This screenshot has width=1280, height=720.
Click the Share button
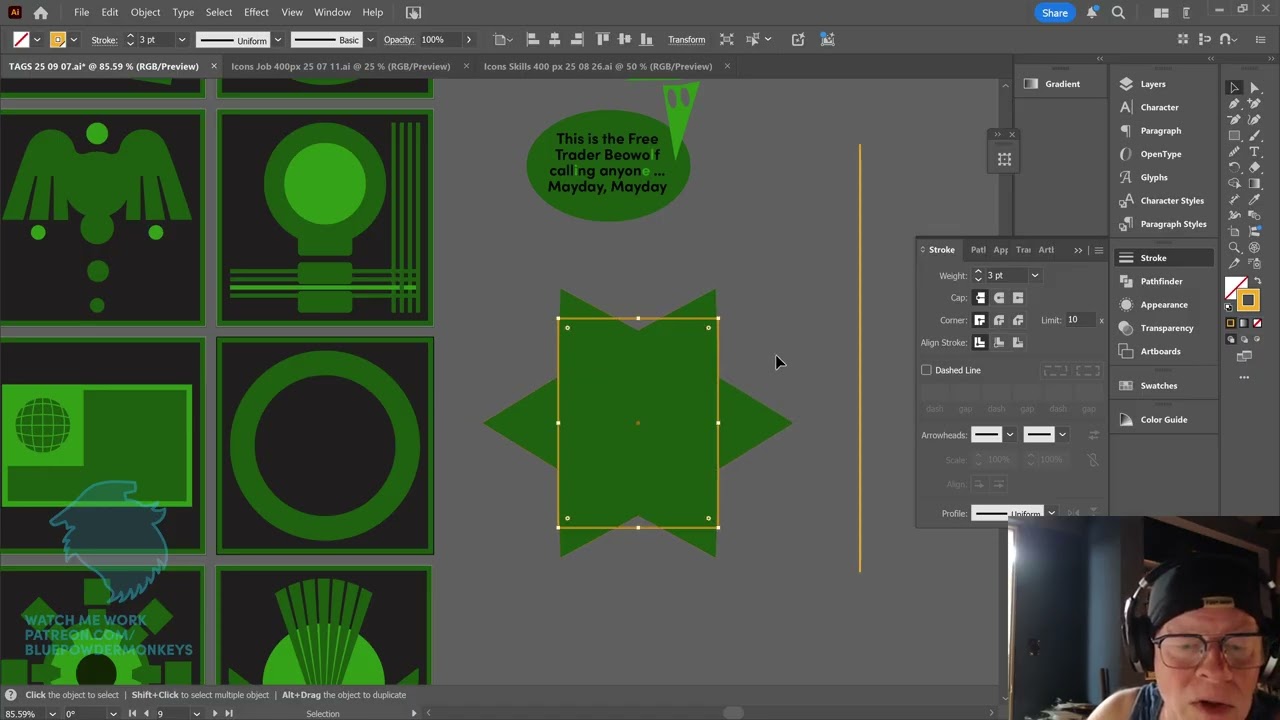1054,12
